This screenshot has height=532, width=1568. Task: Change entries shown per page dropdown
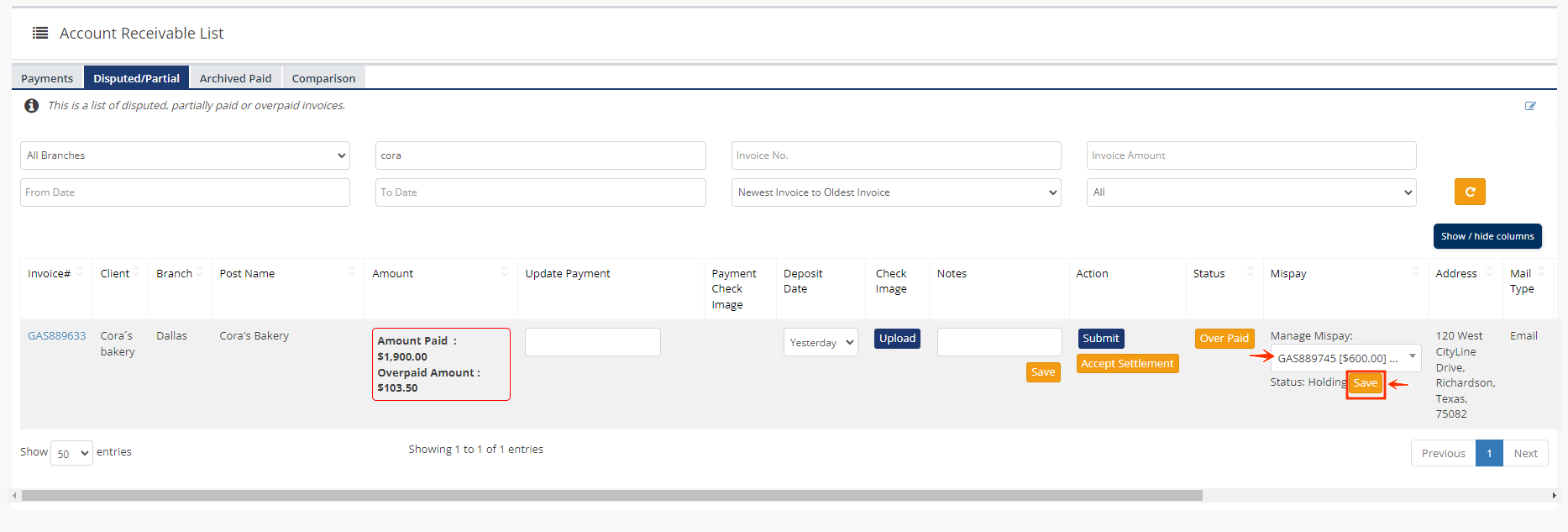(71, 454)
